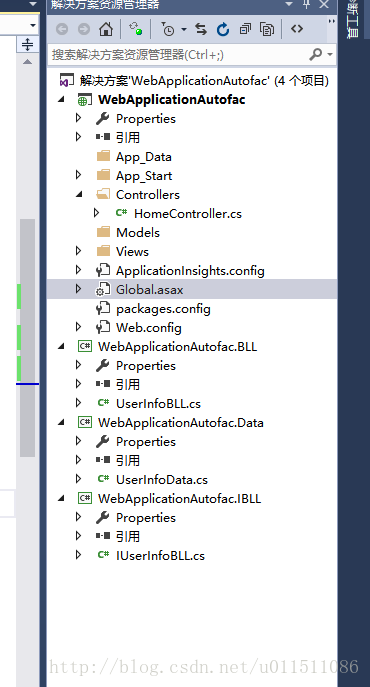Expand UserInfoBLL.cs node
This screenshot has height=687, width=370.
click(x=78, y=403)
